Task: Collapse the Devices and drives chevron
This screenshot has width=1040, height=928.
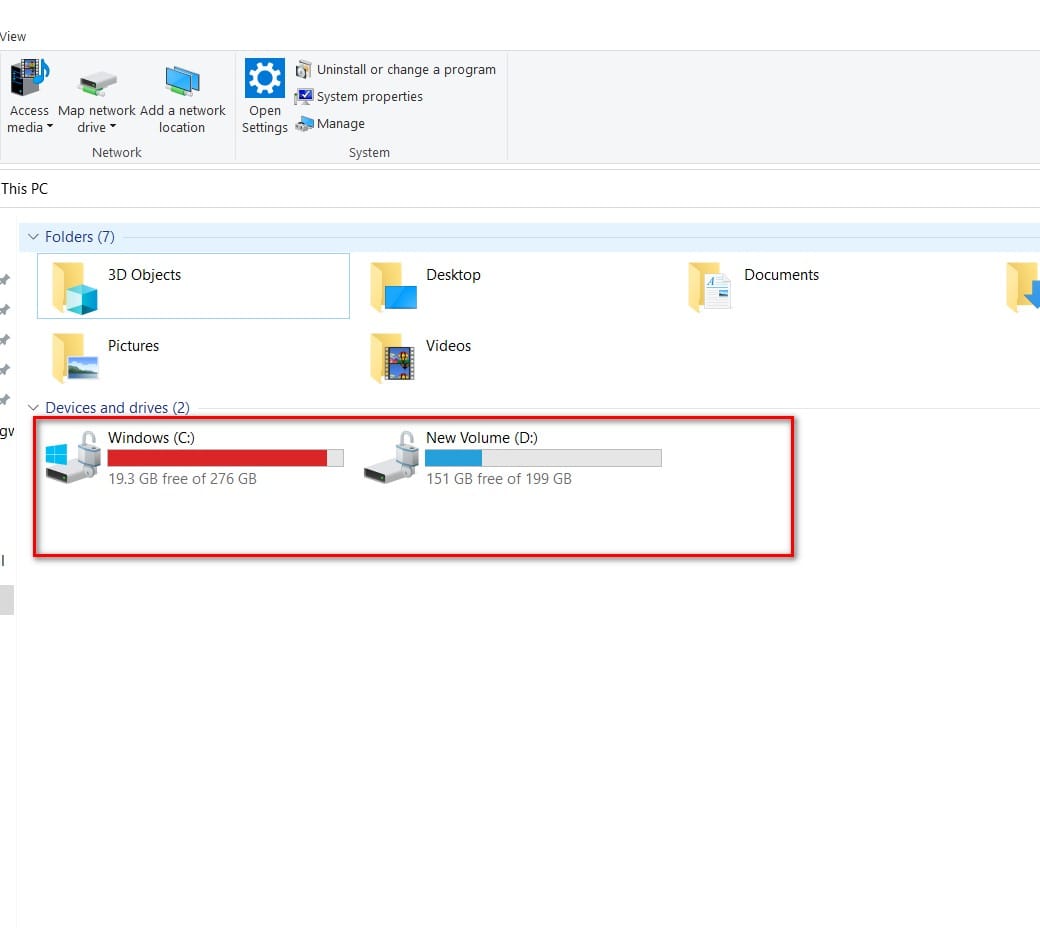Action: click(33, 407)
